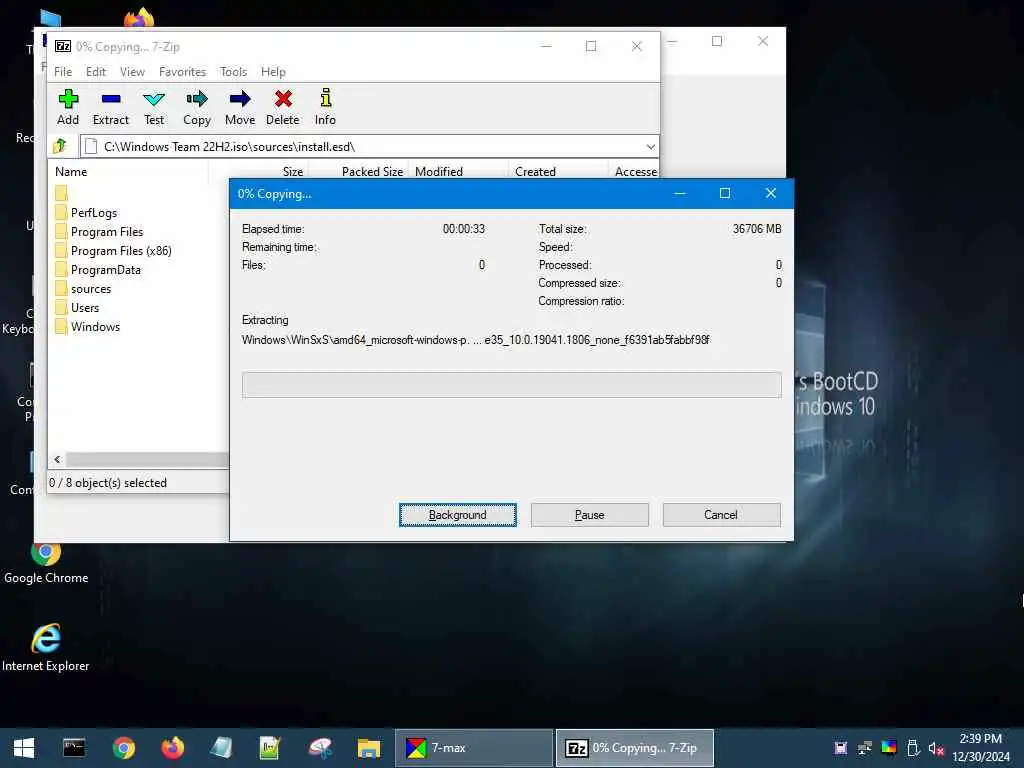Image resolution: width=1024 pixels, height=768 pixels.
Task: Click the Extract toolbar icon
Action: (111, 107)
